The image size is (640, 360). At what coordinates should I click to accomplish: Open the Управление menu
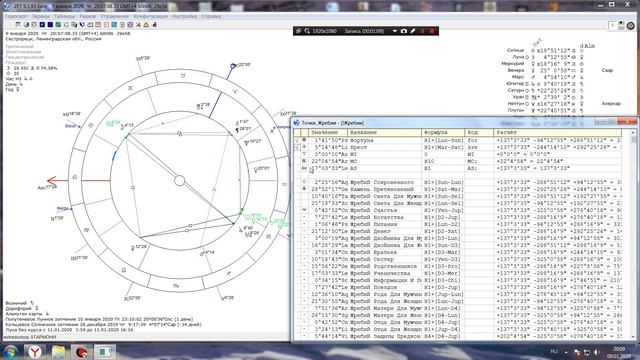(115, 16)
